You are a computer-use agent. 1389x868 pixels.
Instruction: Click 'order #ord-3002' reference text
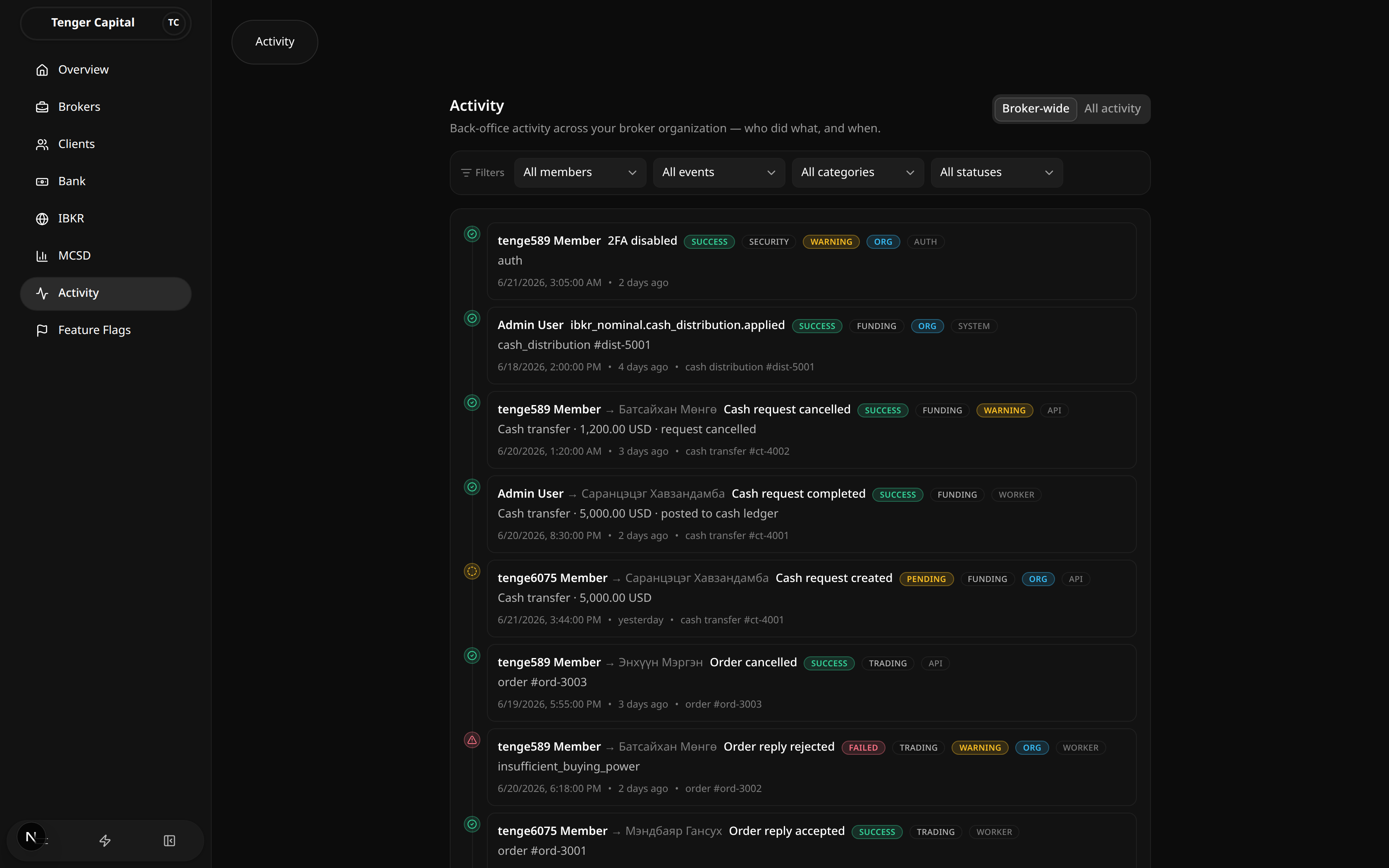(x=723, y=789)
